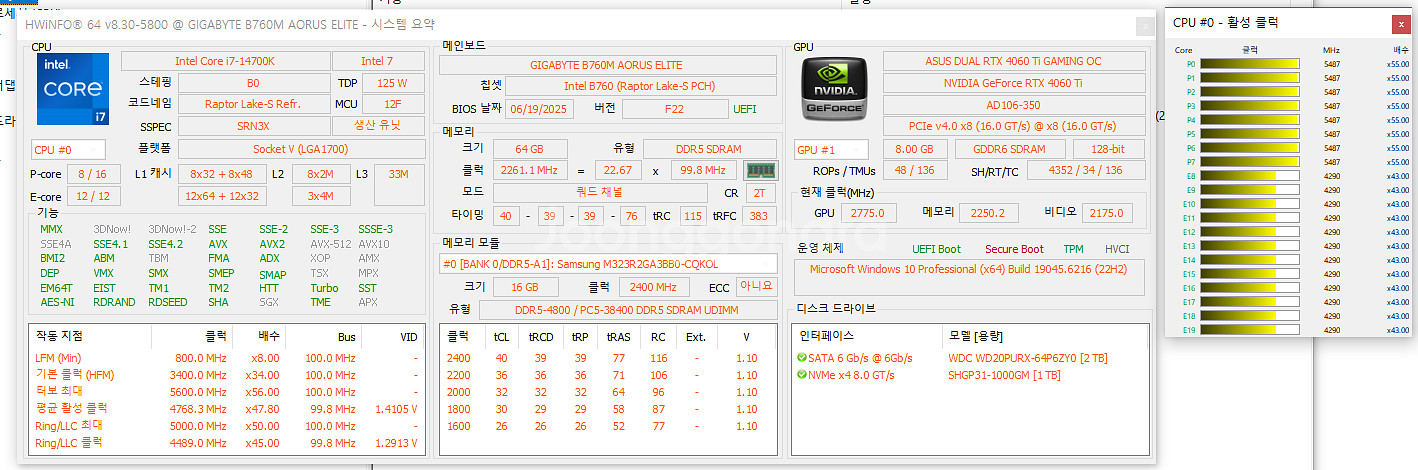Image resolution: width=1418 pixels, height=470 pixels.
Task: Click the AD106-350 GPU chip field
Action: click(x=1014, y=105)
